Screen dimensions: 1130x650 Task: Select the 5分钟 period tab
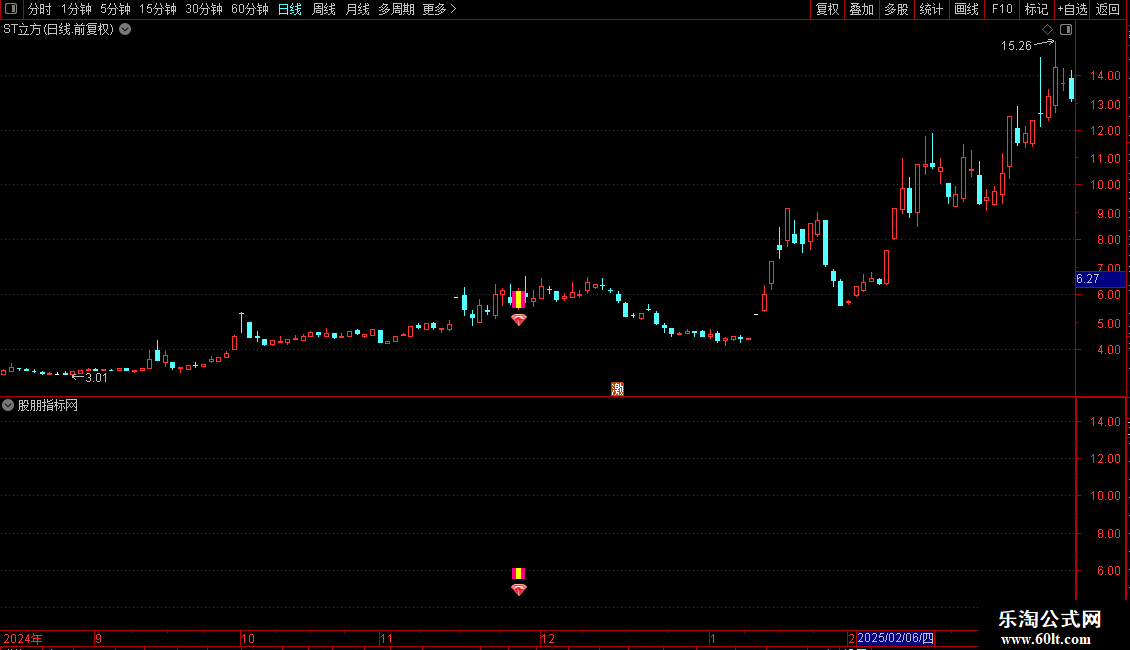115,9
